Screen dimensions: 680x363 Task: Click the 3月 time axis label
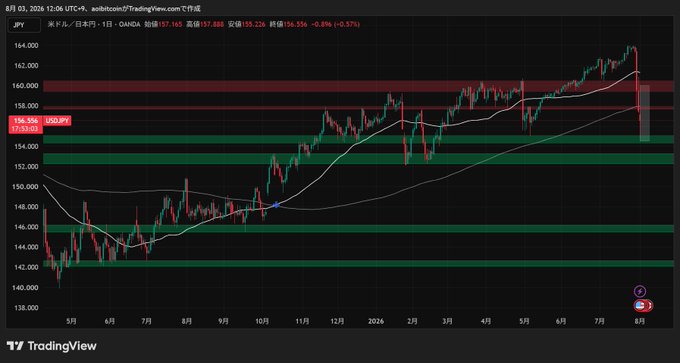[x=448, y=321]
